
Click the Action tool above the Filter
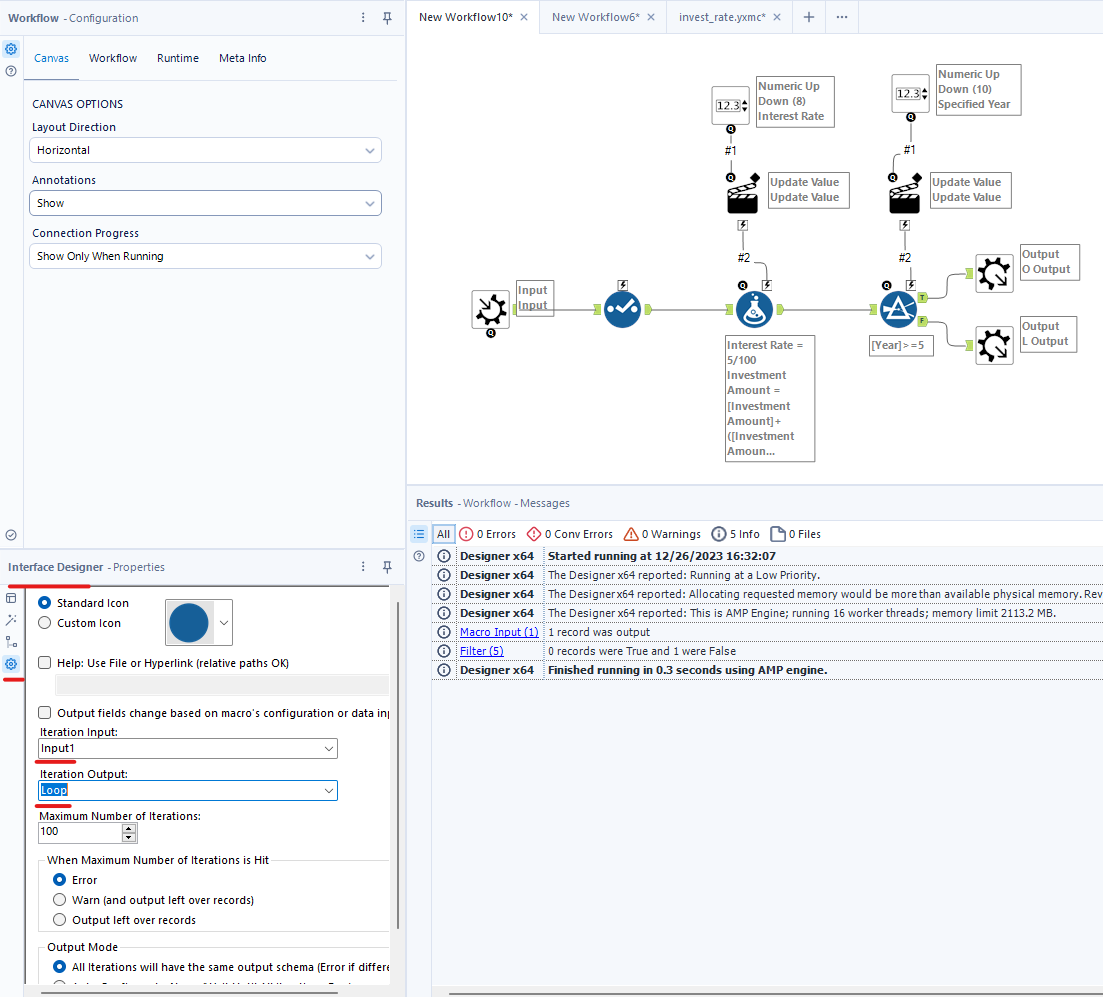[906, 195]
